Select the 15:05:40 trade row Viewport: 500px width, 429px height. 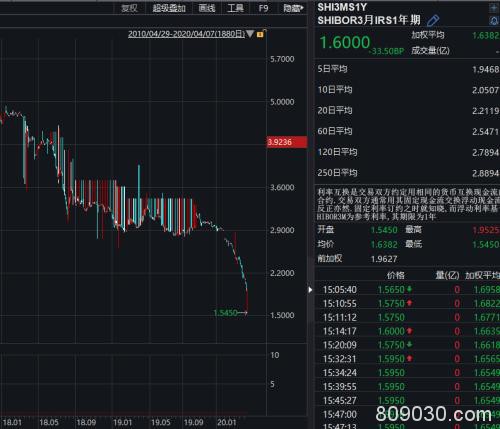click(407, 290)
